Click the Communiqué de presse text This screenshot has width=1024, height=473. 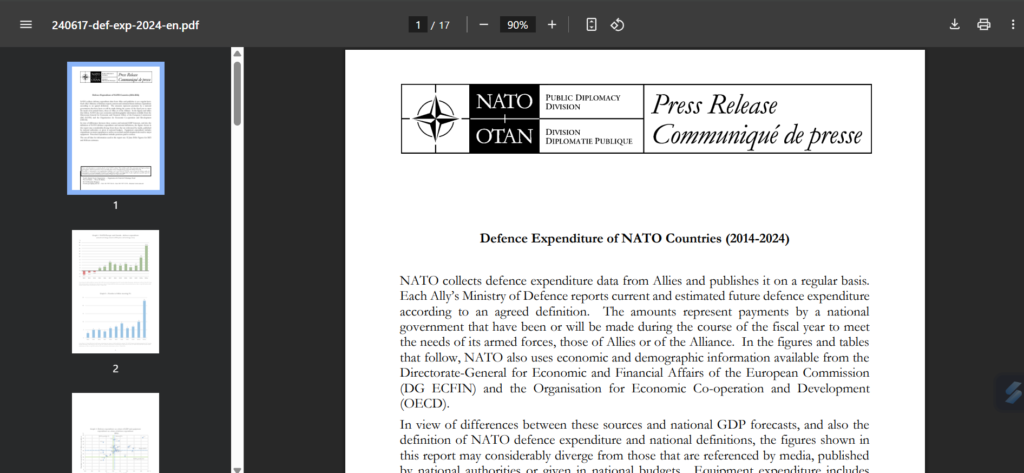coord(757,135)
